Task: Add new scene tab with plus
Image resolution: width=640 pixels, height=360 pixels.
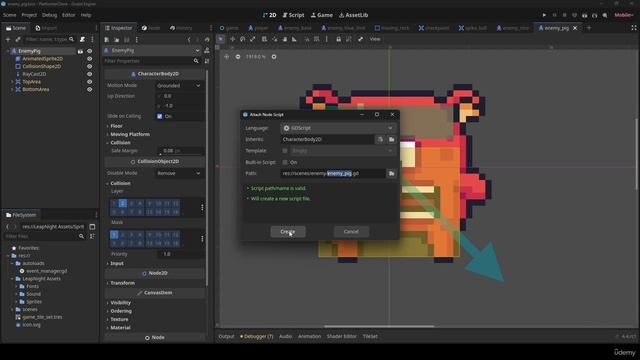Action: click(x=589, y=28)
